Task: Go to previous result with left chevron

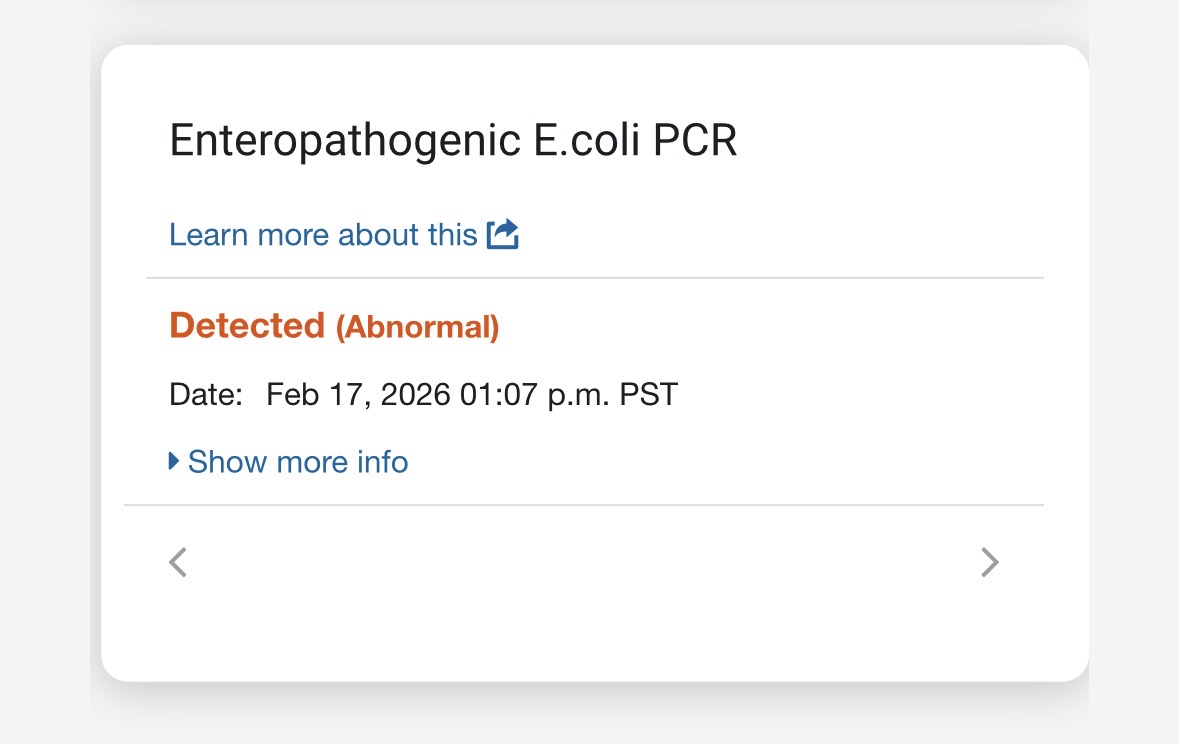Action: (x=178, y=563)
